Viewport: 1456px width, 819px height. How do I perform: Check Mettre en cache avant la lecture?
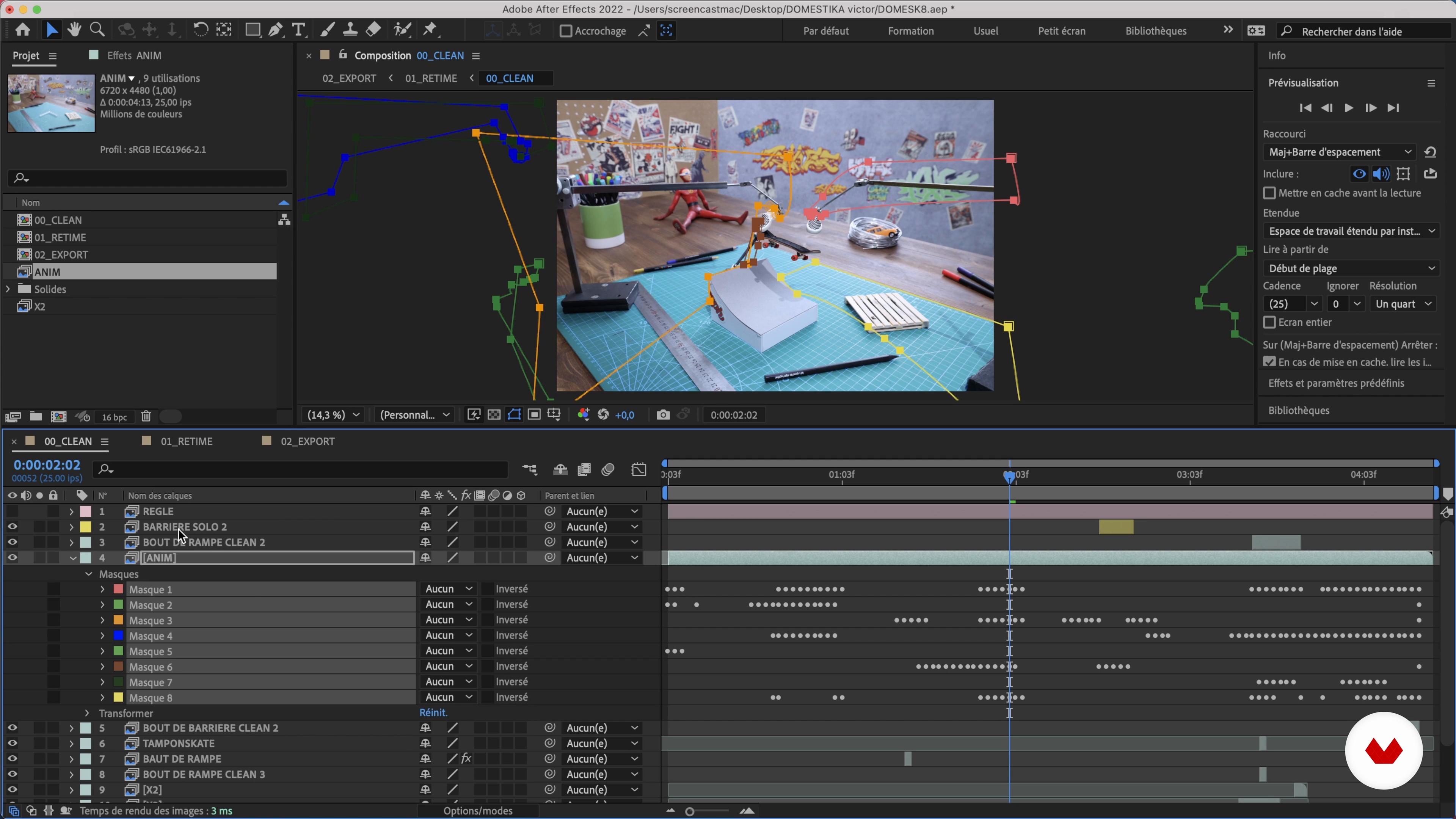click(x=1269, y=193)
